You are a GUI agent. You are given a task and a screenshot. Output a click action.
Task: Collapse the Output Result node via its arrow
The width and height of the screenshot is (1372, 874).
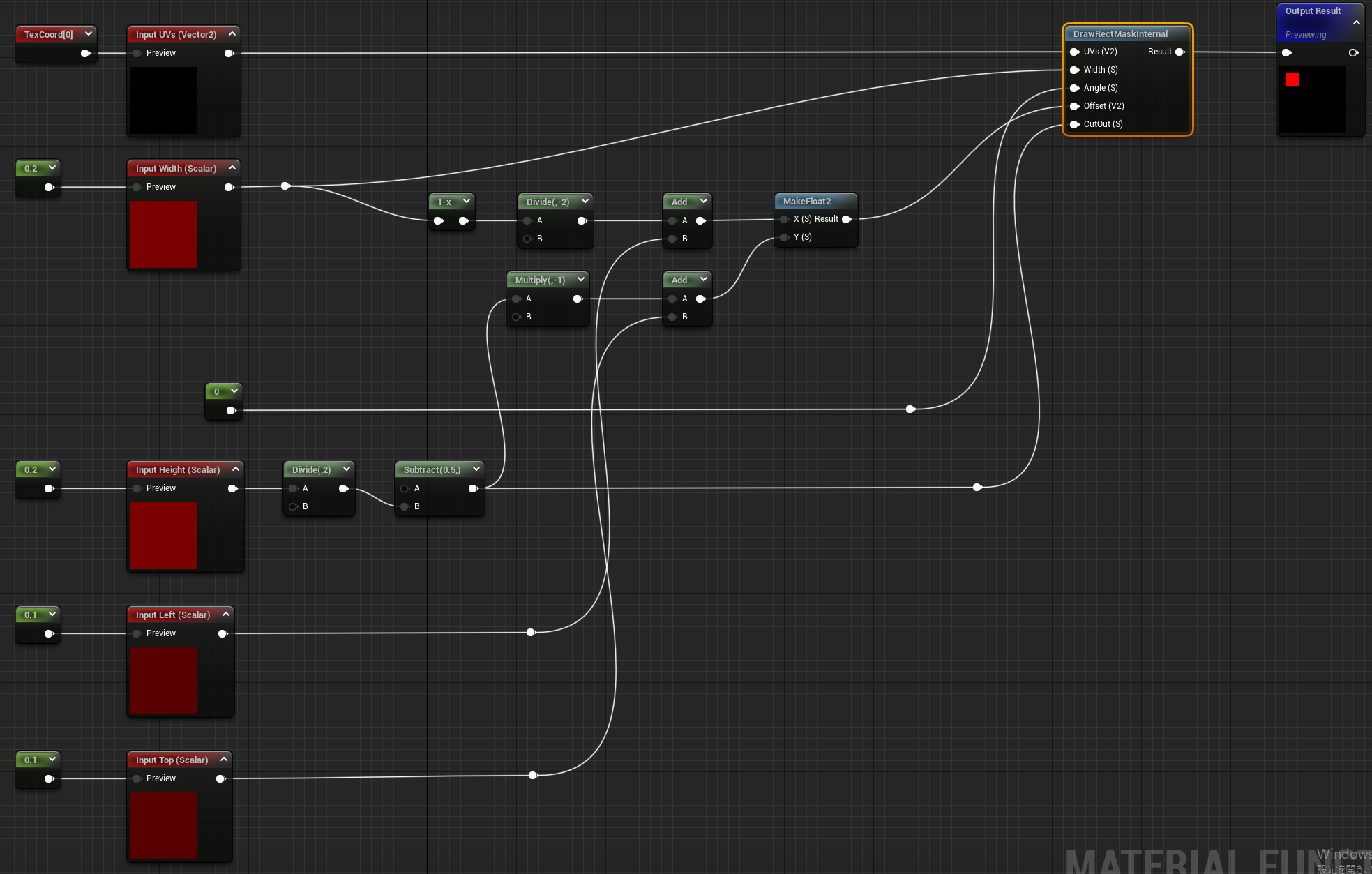coord(1357,22)
